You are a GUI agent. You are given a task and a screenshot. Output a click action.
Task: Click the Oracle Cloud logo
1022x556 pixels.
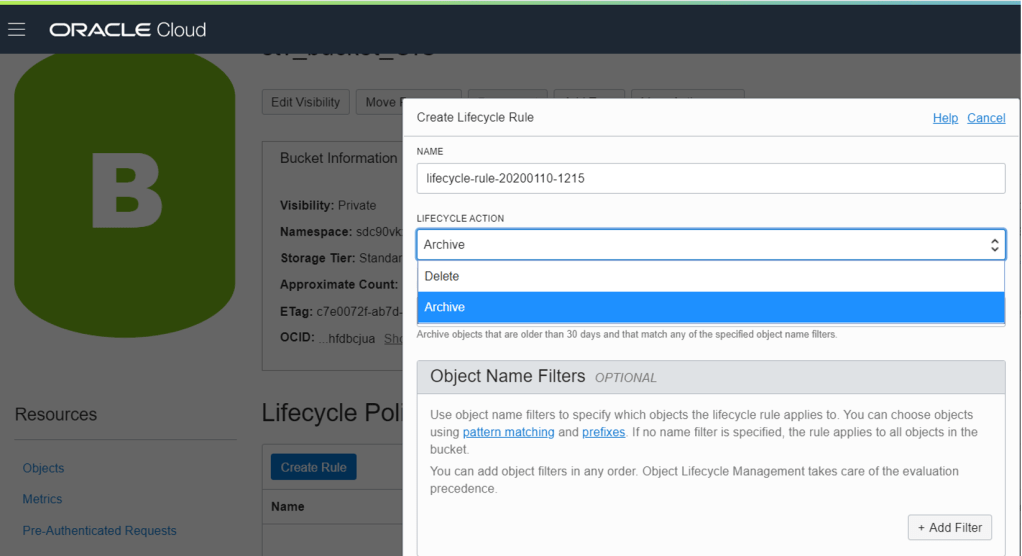[127, 29]
